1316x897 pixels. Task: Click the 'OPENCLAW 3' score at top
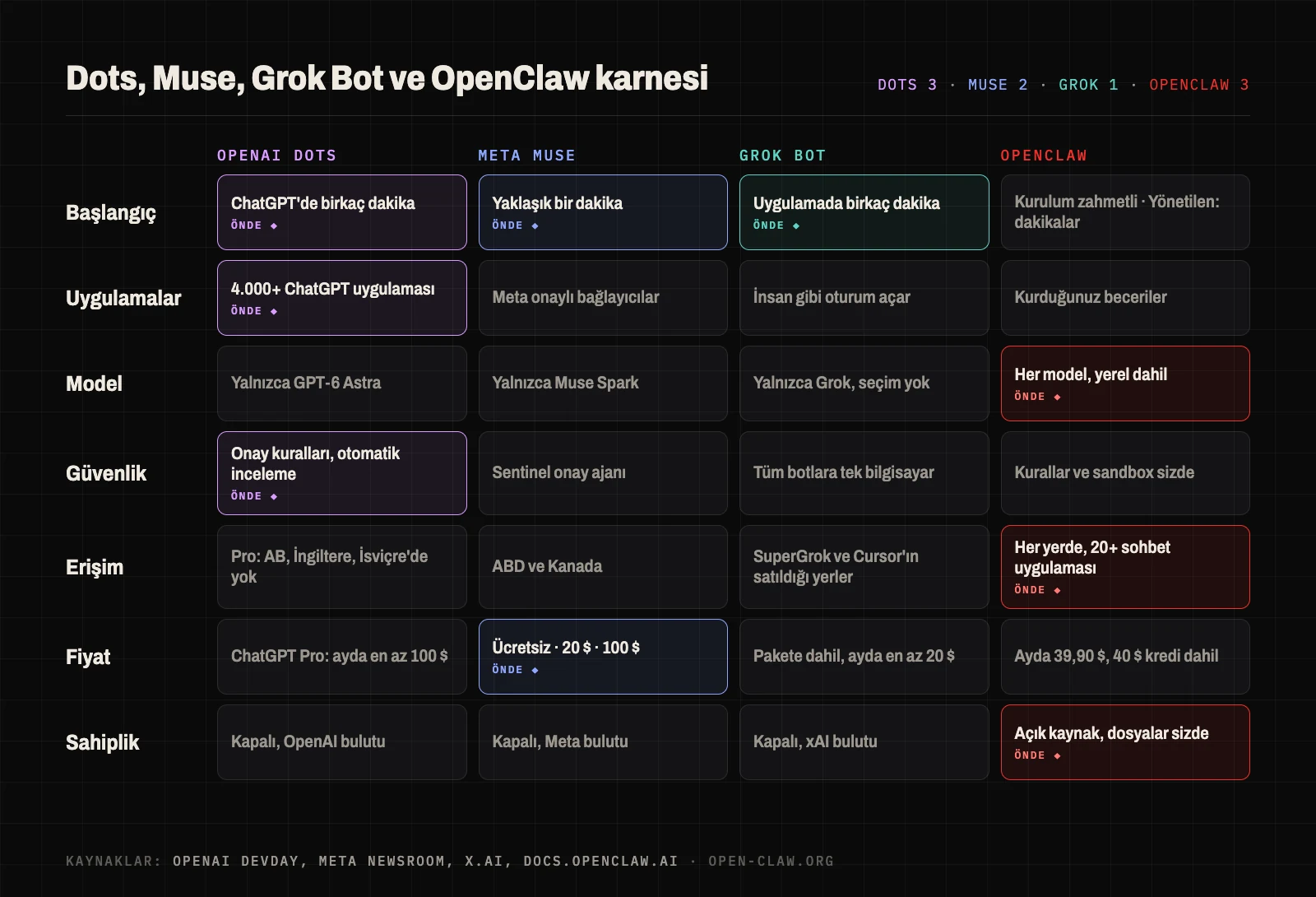pos(1199,85)
